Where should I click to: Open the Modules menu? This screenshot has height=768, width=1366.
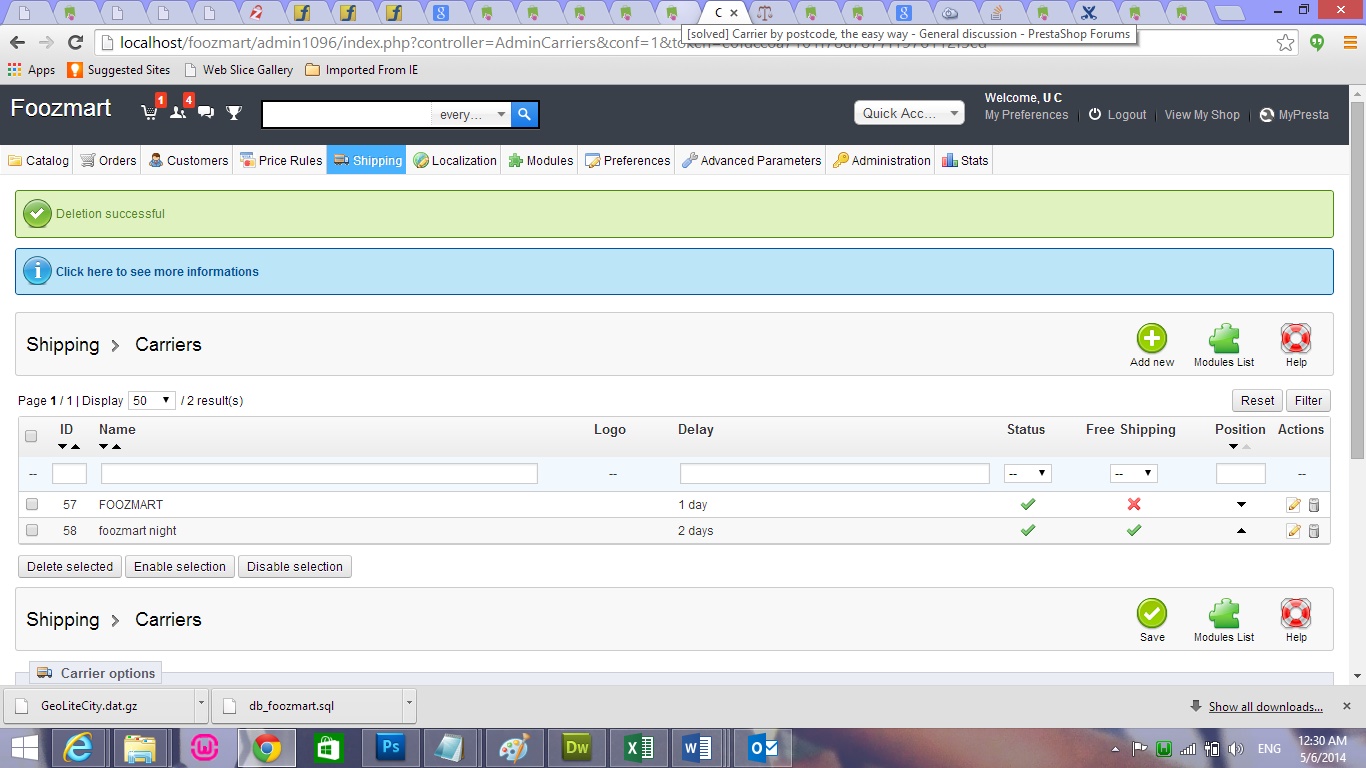point(541,160)
